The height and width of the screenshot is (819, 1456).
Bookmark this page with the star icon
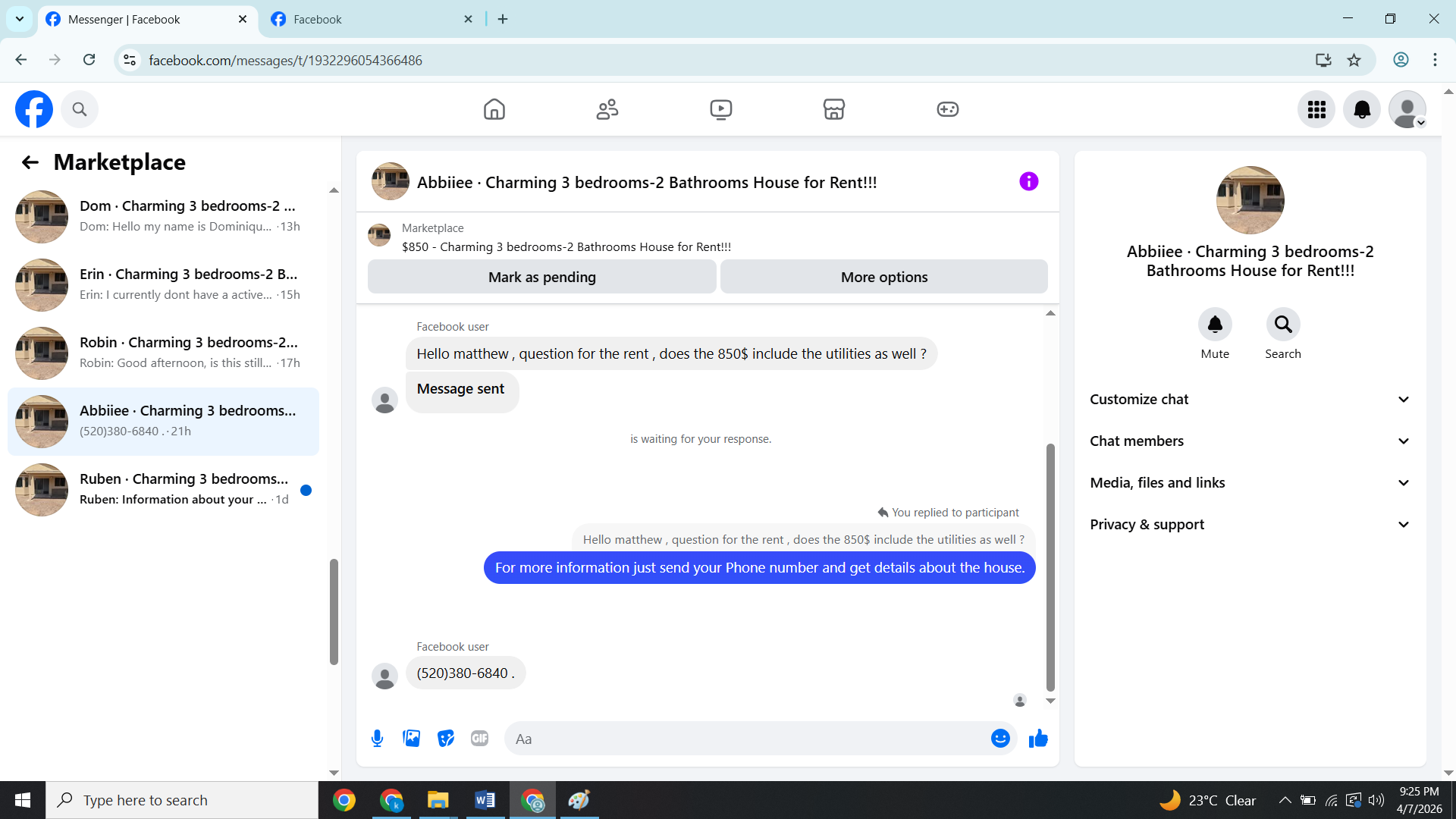[x=1354, y=60]
